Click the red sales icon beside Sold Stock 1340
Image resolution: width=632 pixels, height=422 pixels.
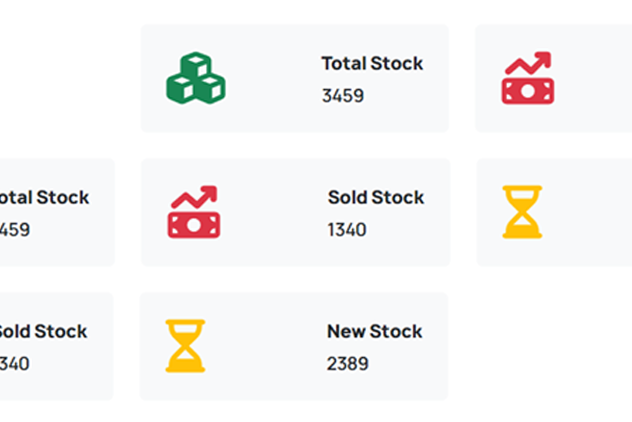[x=193, y=212]
